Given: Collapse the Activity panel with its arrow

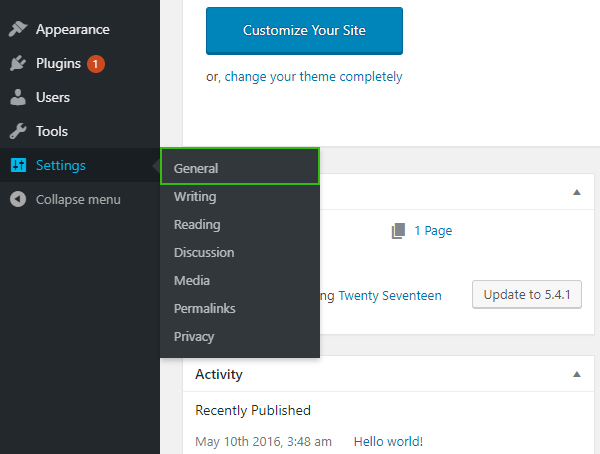Looking at the screenshot, I should click(x=576, y=375).
